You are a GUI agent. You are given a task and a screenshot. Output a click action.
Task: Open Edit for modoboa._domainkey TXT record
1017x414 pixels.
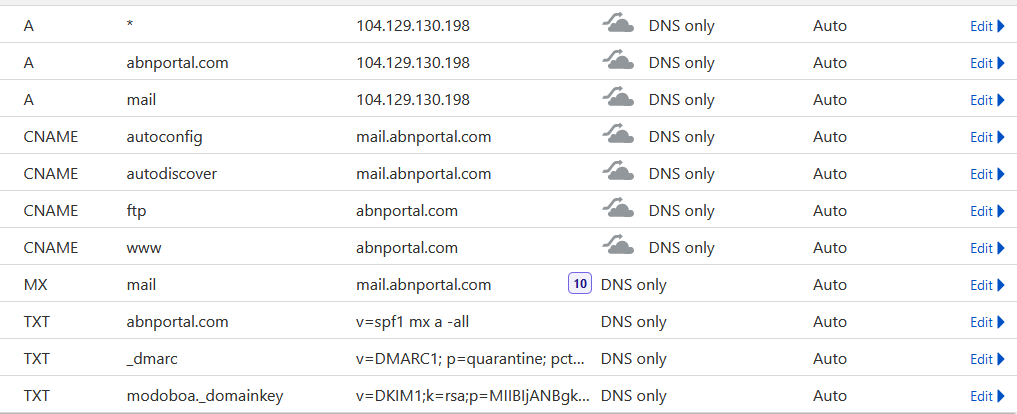coord(987,396)
